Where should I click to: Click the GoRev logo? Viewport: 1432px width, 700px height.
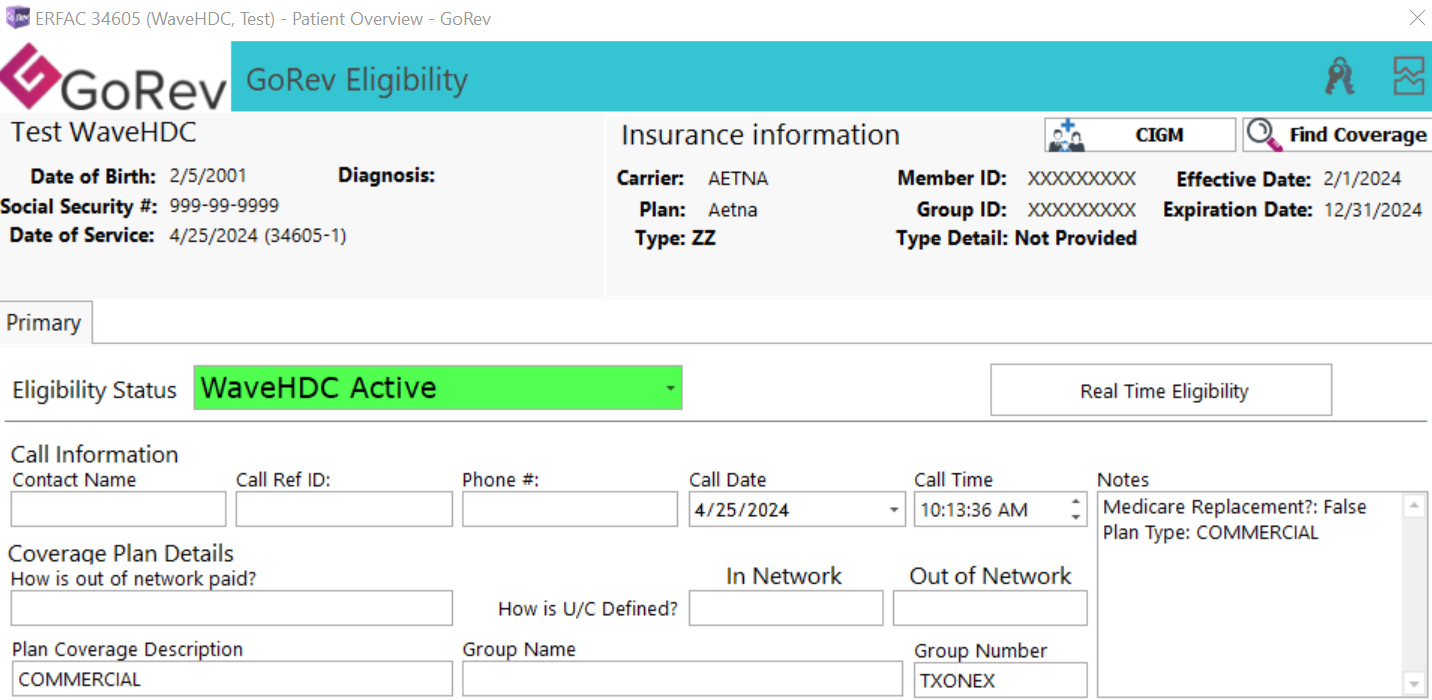pos(114,78)
